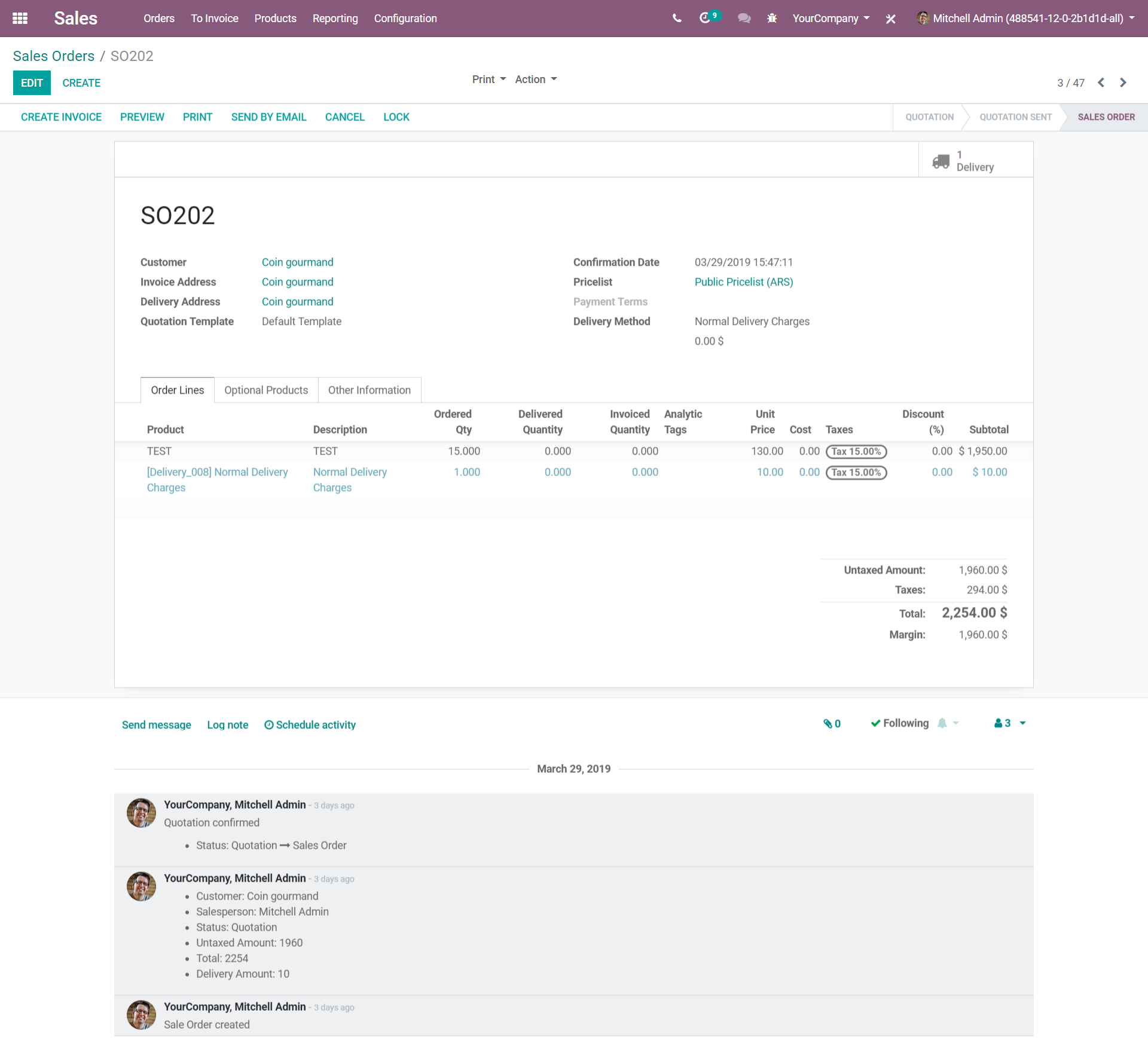The height and width of the screenshot is (1043, 1148).
Task: Toggle the Following subscription
Action: pos(899,723)
